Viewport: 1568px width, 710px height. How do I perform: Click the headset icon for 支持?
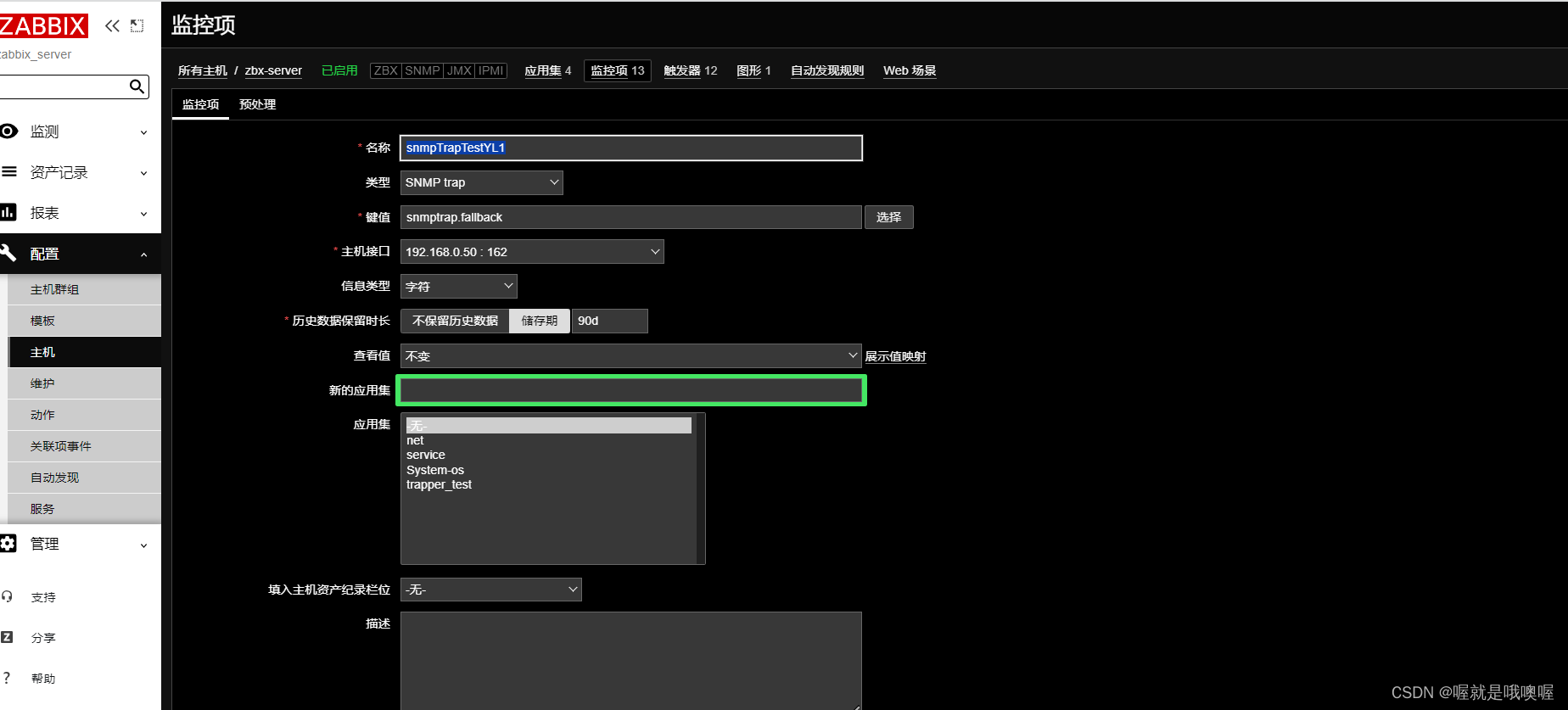coord(7,596)
